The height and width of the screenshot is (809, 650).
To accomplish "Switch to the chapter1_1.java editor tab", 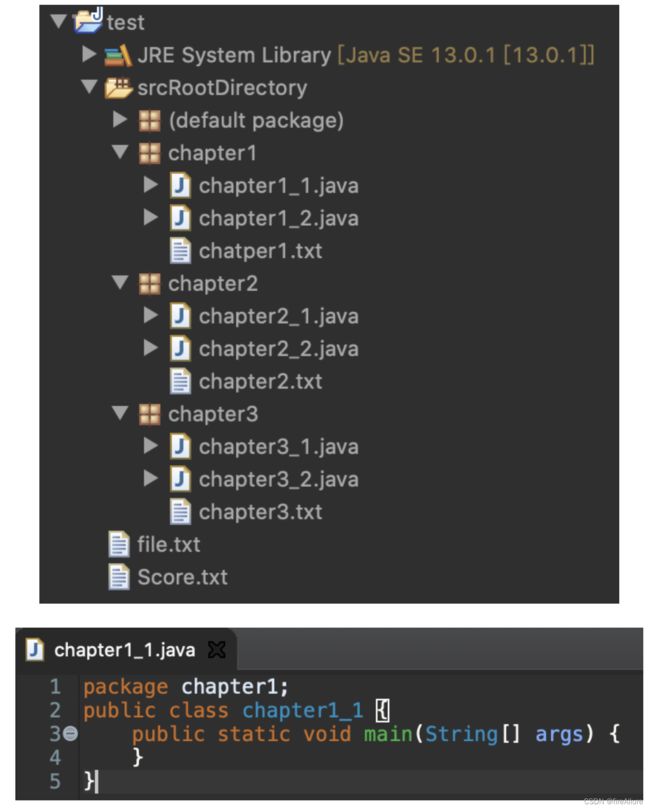I will click(124, 650).
